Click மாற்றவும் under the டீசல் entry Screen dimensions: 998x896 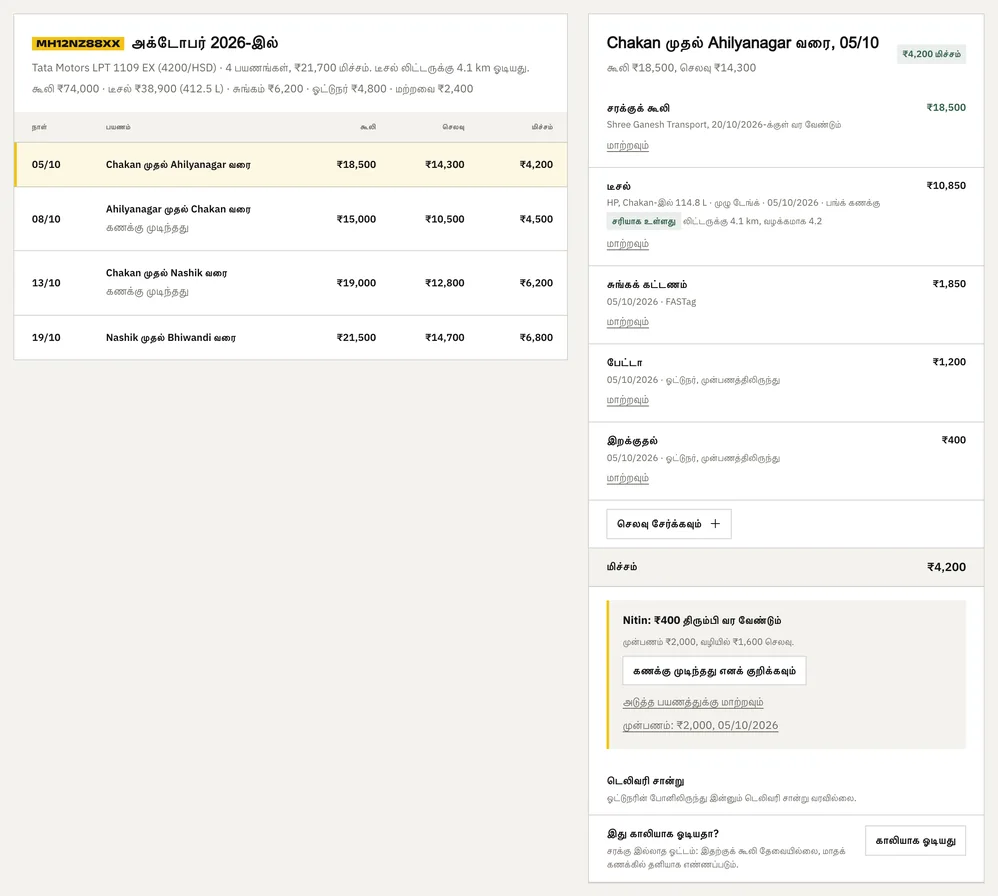(628, 244)
